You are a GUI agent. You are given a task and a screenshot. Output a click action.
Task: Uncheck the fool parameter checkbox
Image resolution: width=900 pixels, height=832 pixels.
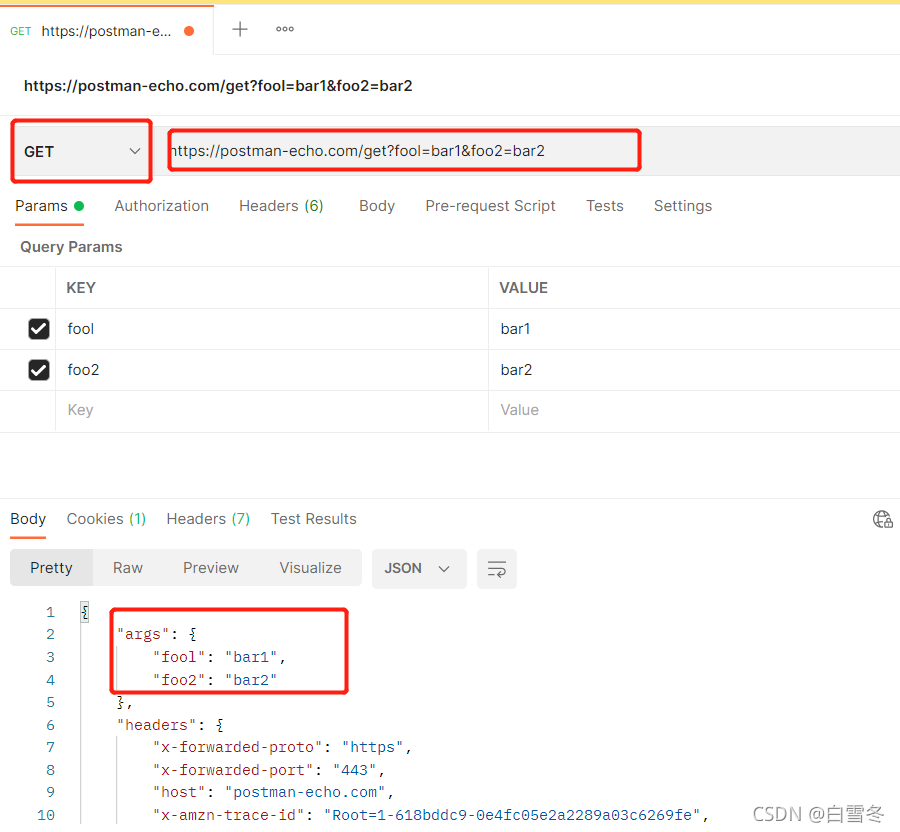(x=38, y=329)
